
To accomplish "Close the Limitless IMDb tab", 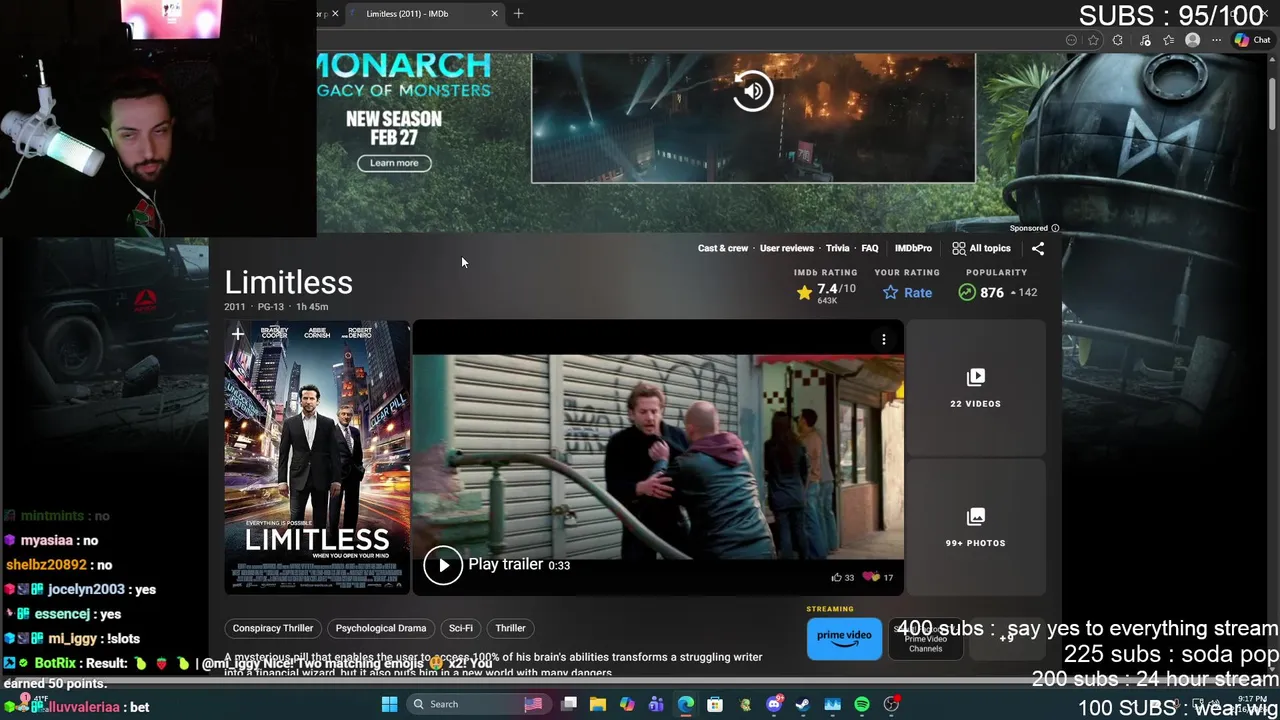I will point(494,14).
